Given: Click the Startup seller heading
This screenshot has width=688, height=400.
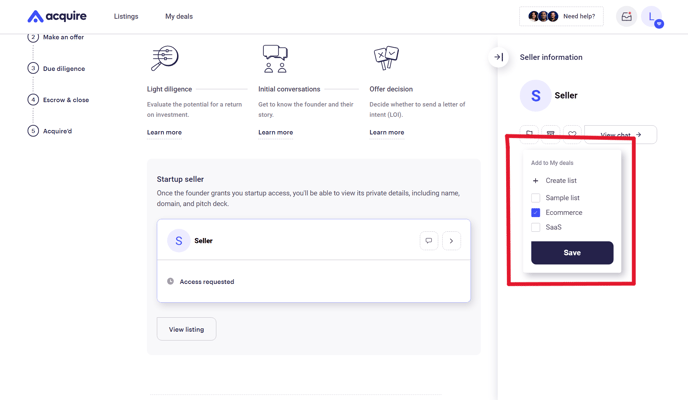Looking at the screenshot, I should tap(180, 179).
